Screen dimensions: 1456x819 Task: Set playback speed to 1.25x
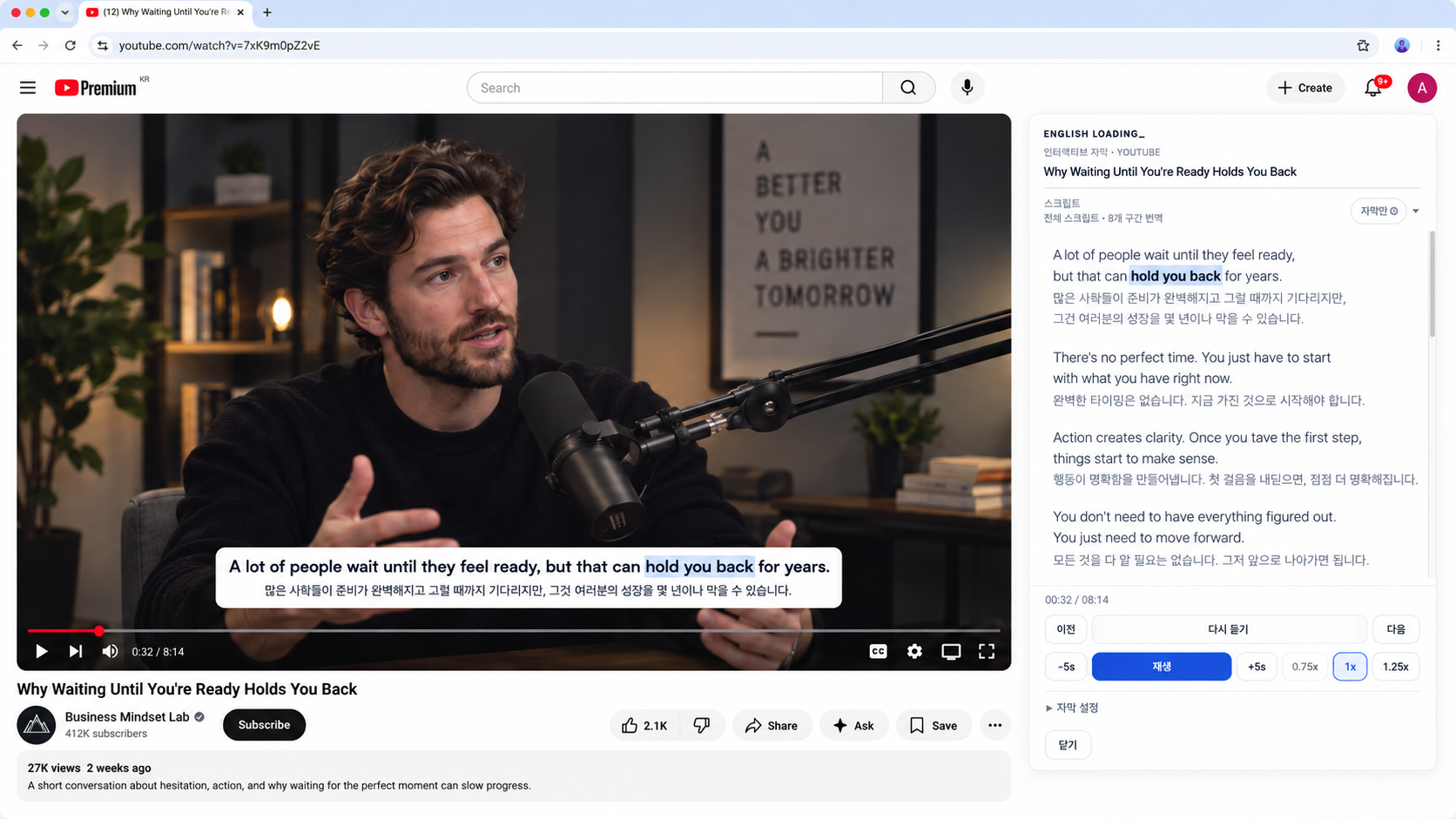coord(1396,667)
